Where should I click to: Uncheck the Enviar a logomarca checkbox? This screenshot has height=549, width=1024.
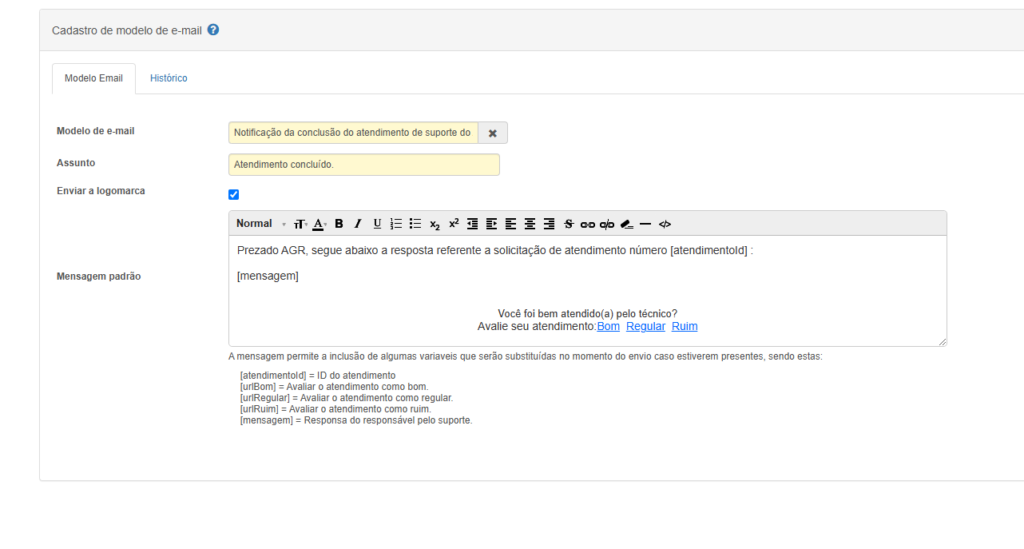point(234,195)
